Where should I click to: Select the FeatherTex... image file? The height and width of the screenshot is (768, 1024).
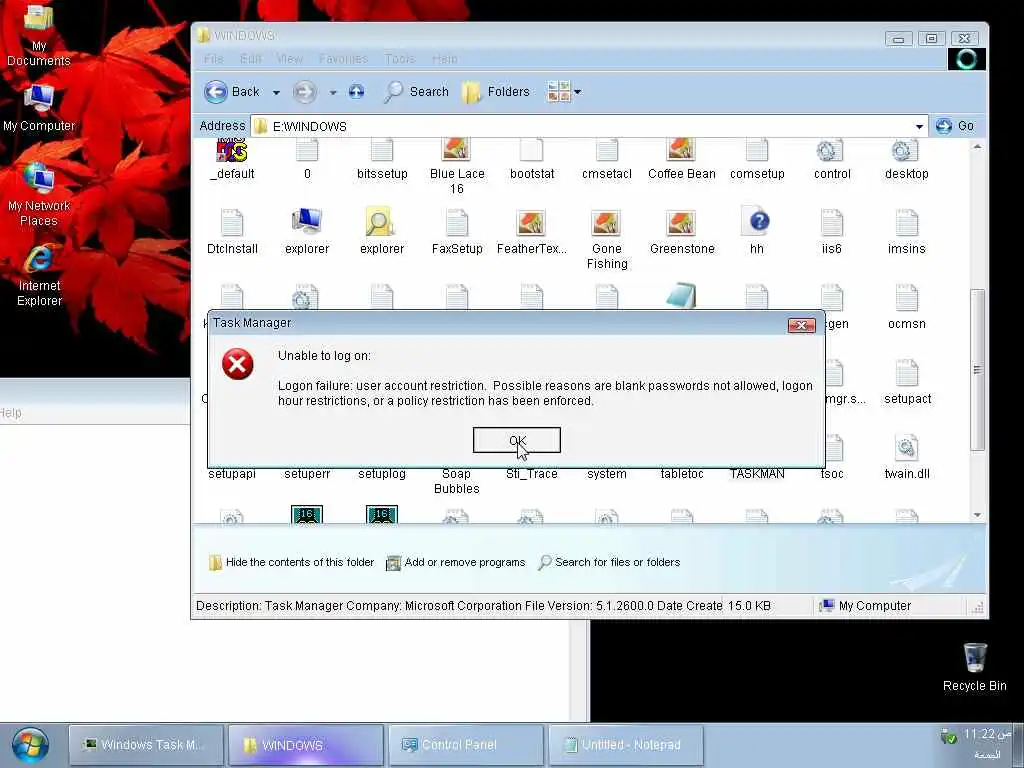(532, 232)
